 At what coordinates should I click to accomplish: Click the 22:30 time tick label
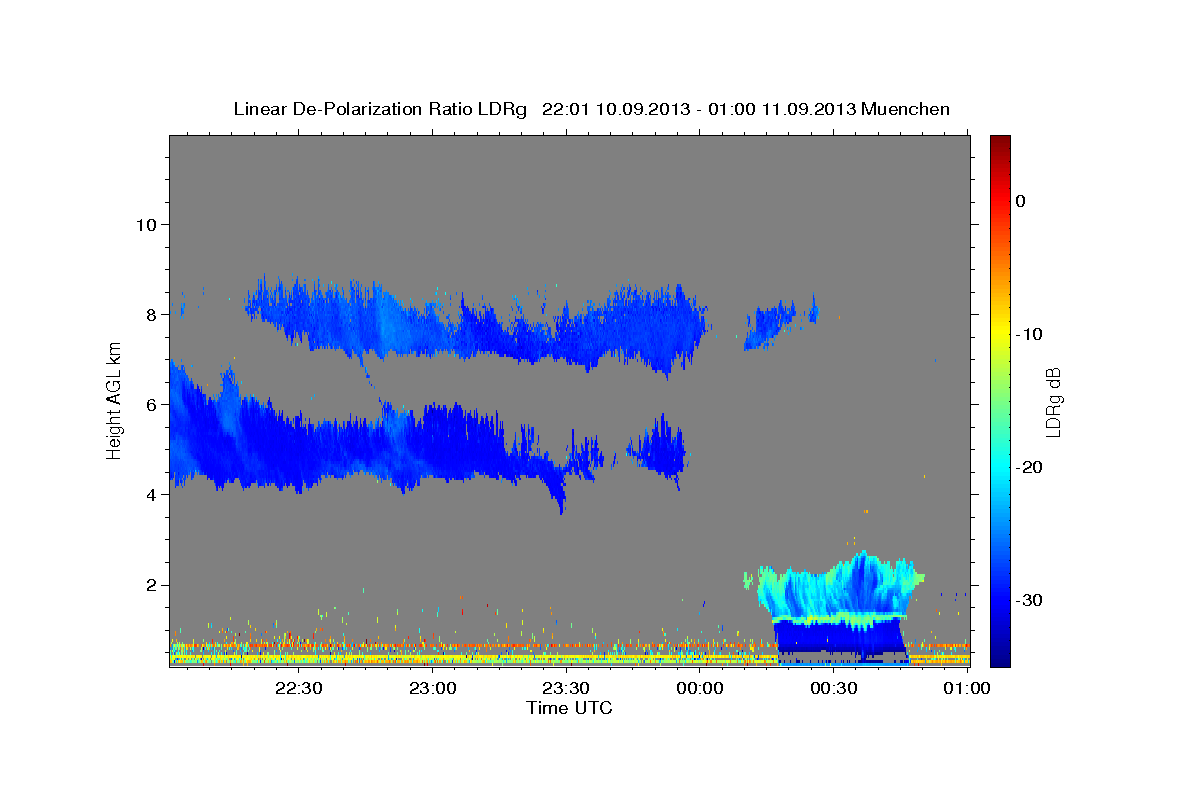coord(299,688)
